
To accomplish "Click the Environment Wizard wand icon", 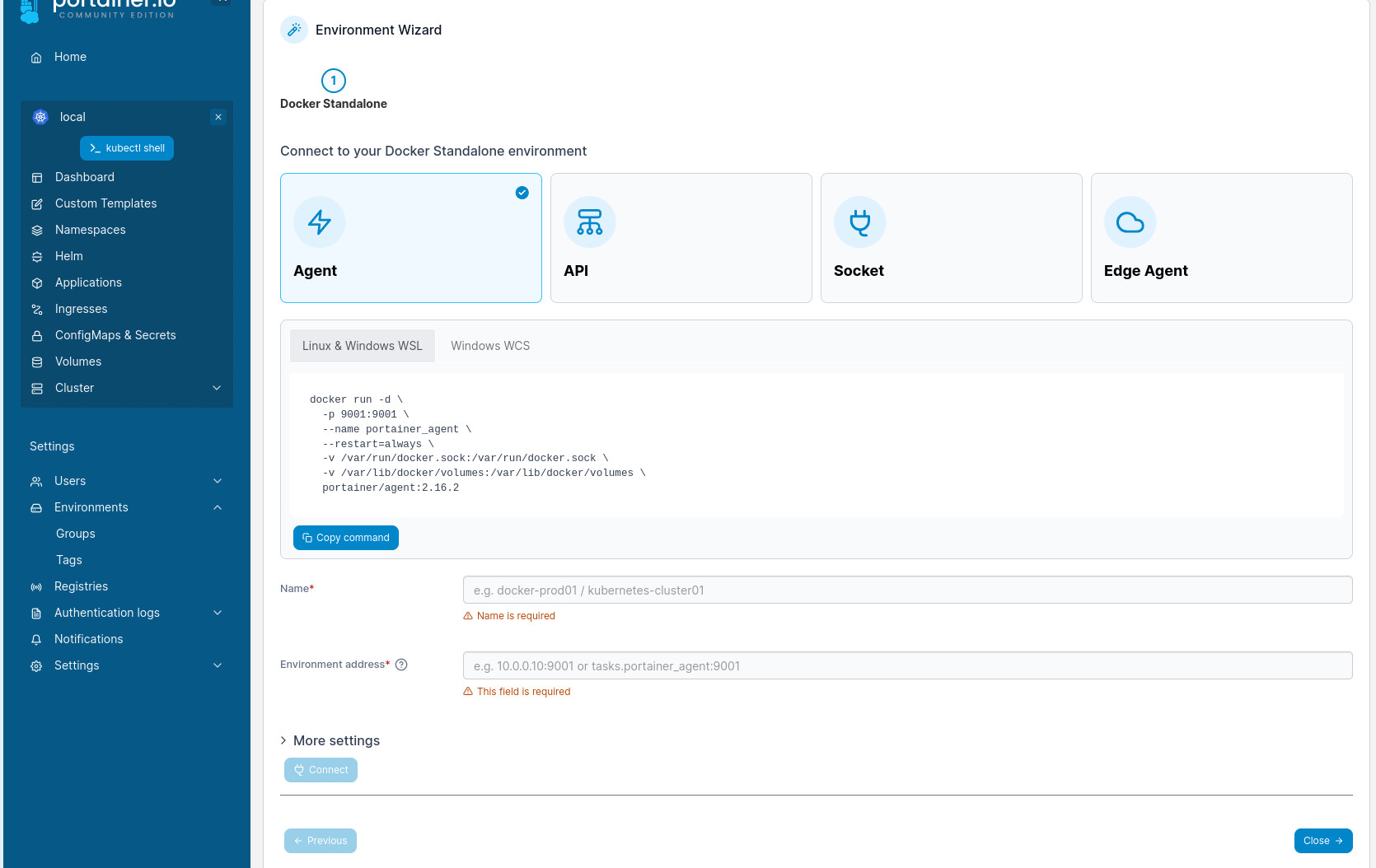I will (x=293, y=30).
